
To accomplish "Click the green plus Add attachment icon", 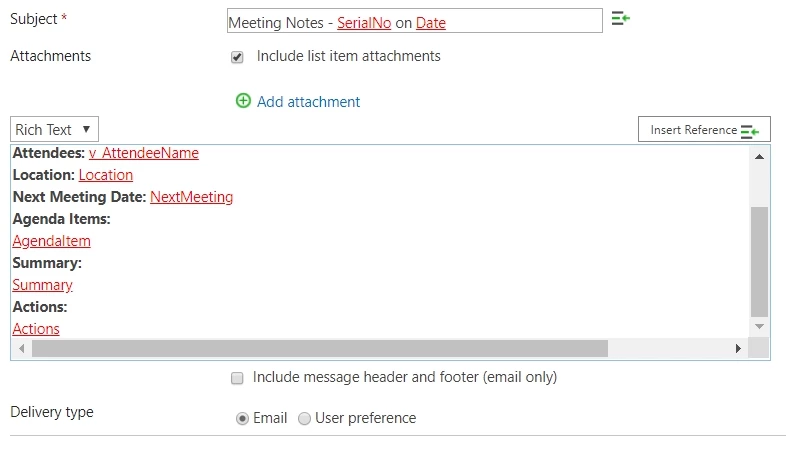I will click(243, 101).
